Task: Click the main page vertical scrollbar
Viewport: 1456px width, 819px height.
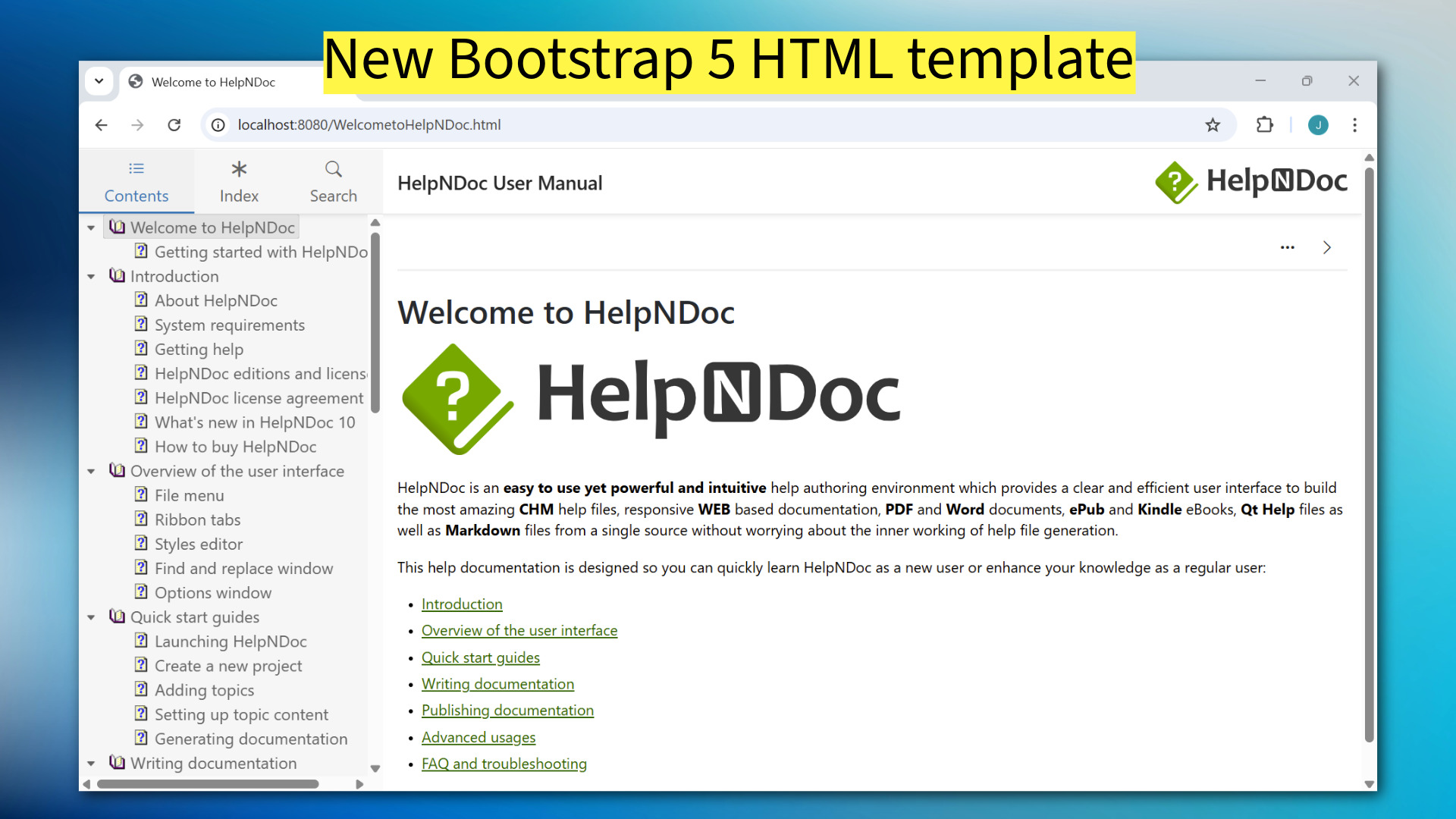Action: [x=1370, y=455]
